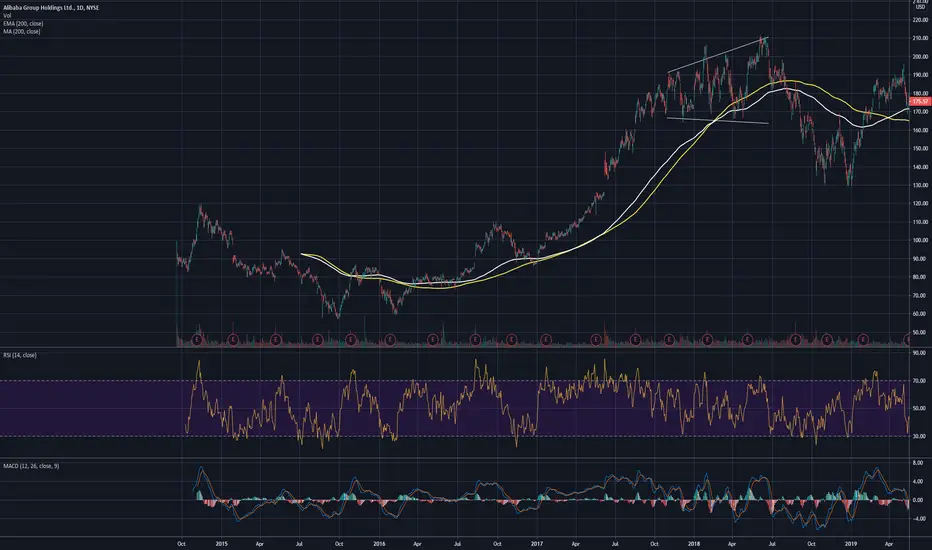
Task: Select the RSI (14, close) pane label
Action: click(20, 355)
